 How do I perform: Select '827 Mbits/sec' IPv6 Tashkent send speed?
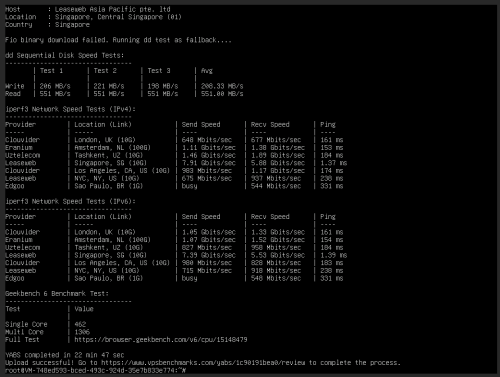(207, 248)
